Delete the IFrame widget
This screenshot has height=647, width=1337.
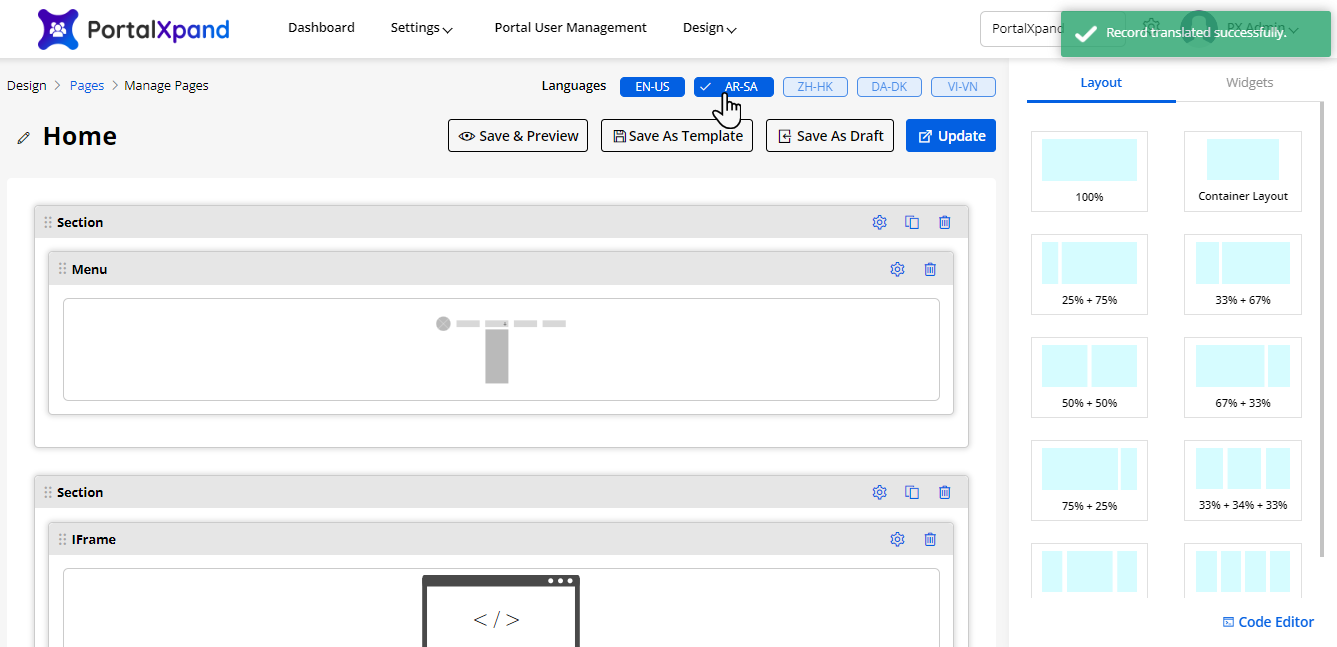click(x=930, y=539)
